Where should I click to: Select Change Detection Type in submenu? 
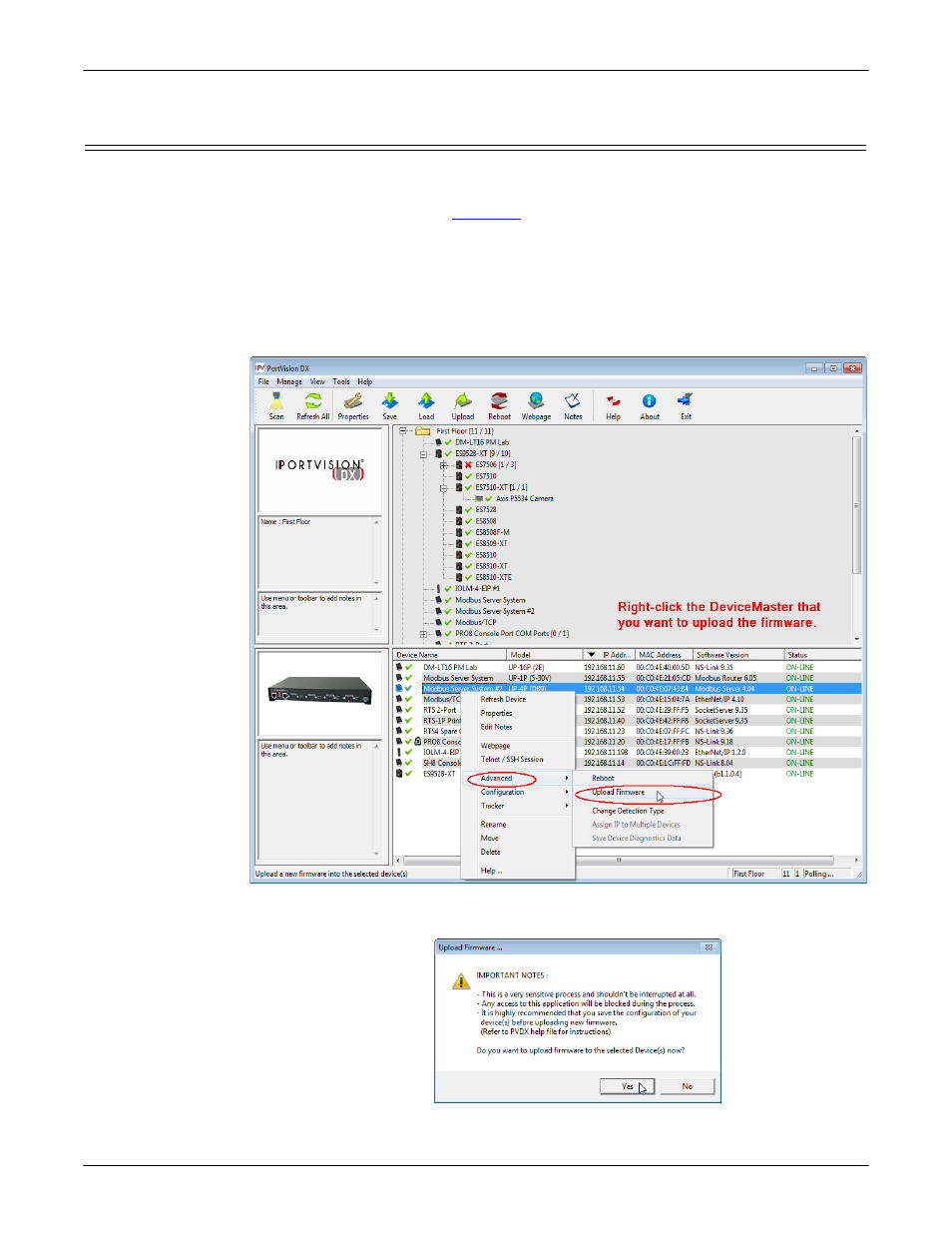pos(643,811)
